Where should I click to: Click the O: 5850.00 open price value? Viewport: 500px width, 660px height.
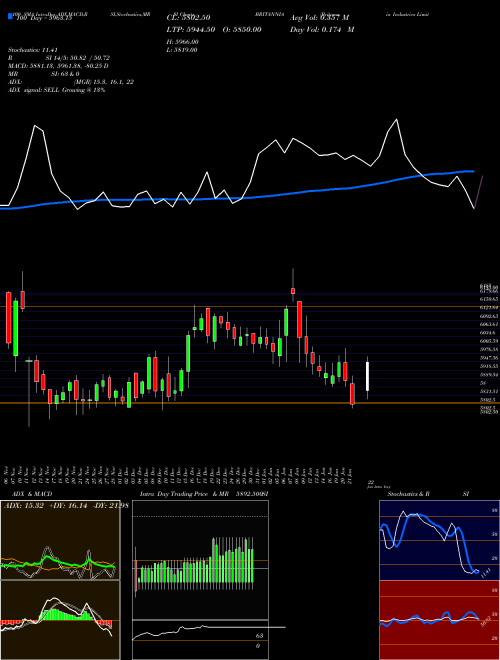tap(242, 29)
